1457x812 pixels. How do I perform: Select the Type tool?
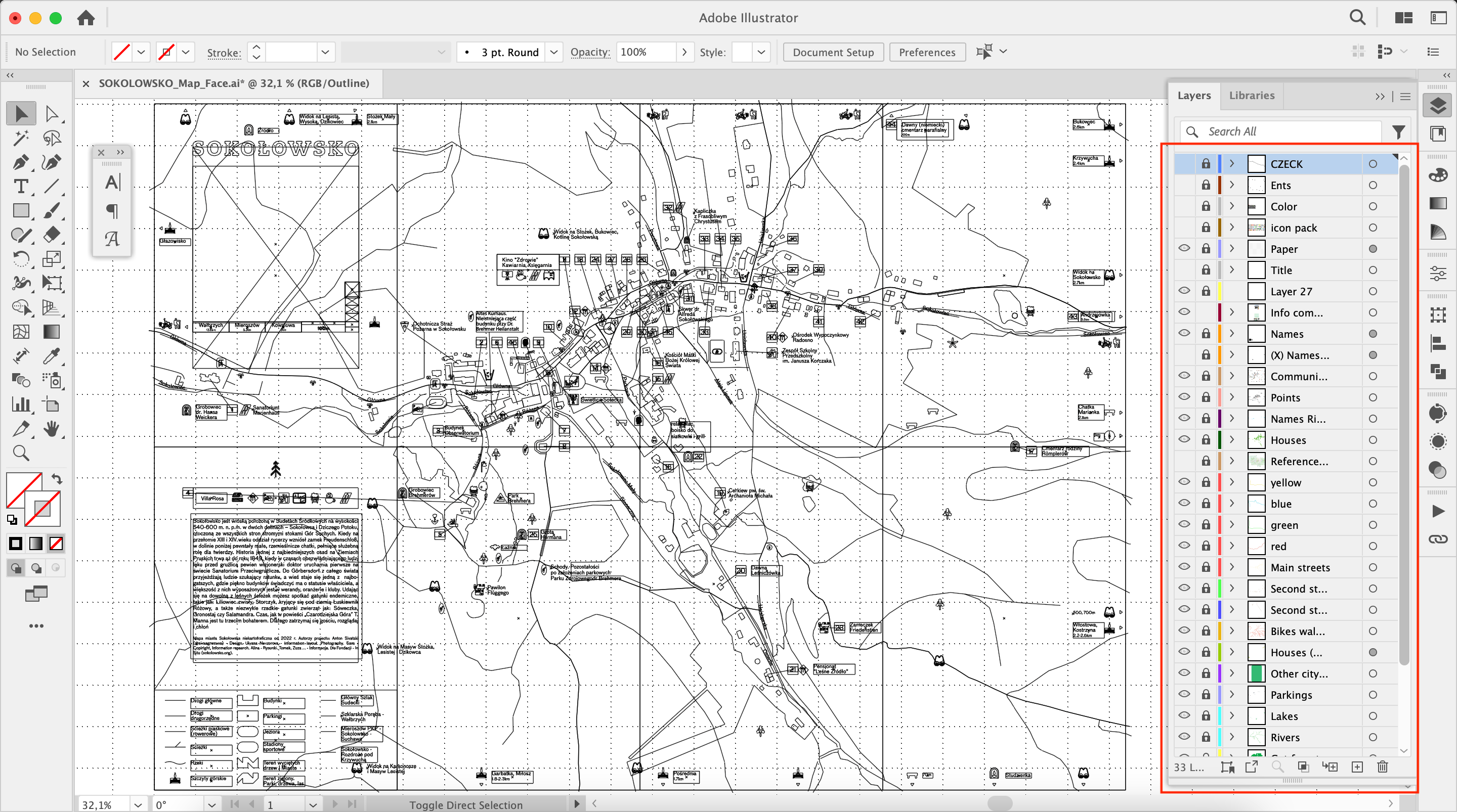[x=21, y=187]
